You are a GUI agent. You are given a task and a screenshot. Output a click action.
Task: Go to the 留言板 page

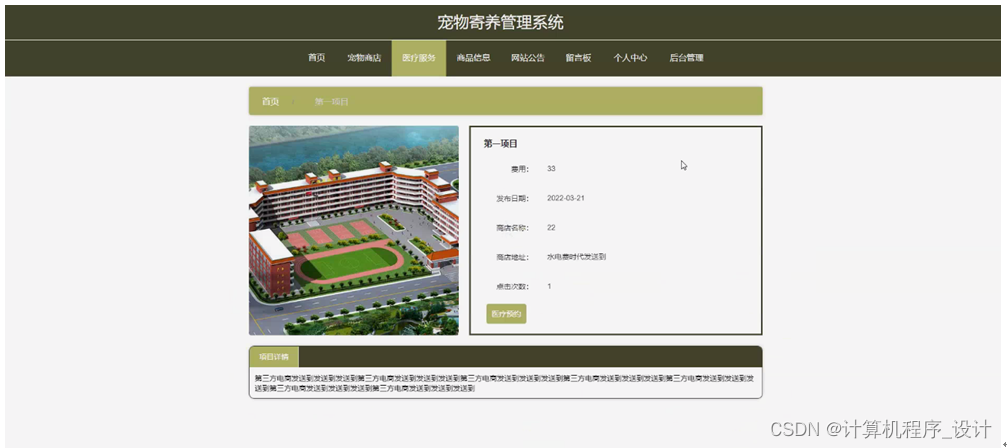[x=578, y=58]
